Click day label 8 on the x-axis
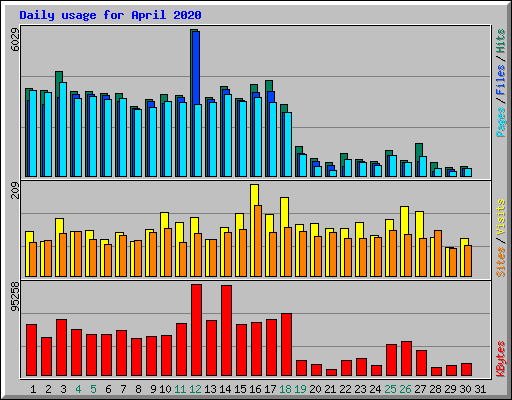Screen dimensions: 512x400 click(x=138, y=389)
